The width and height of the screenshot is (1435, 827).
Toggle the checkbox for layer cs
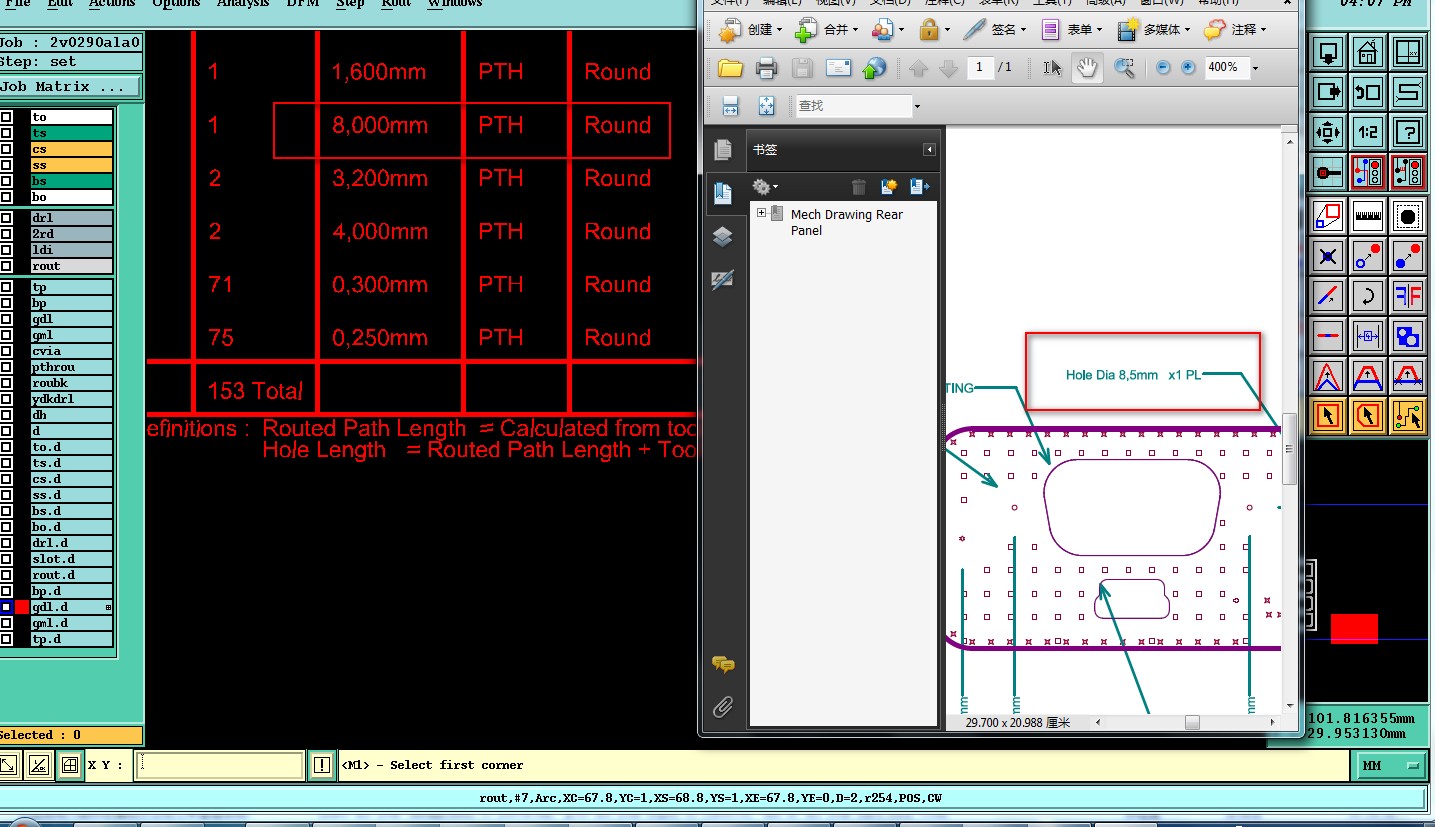(6, 149)
